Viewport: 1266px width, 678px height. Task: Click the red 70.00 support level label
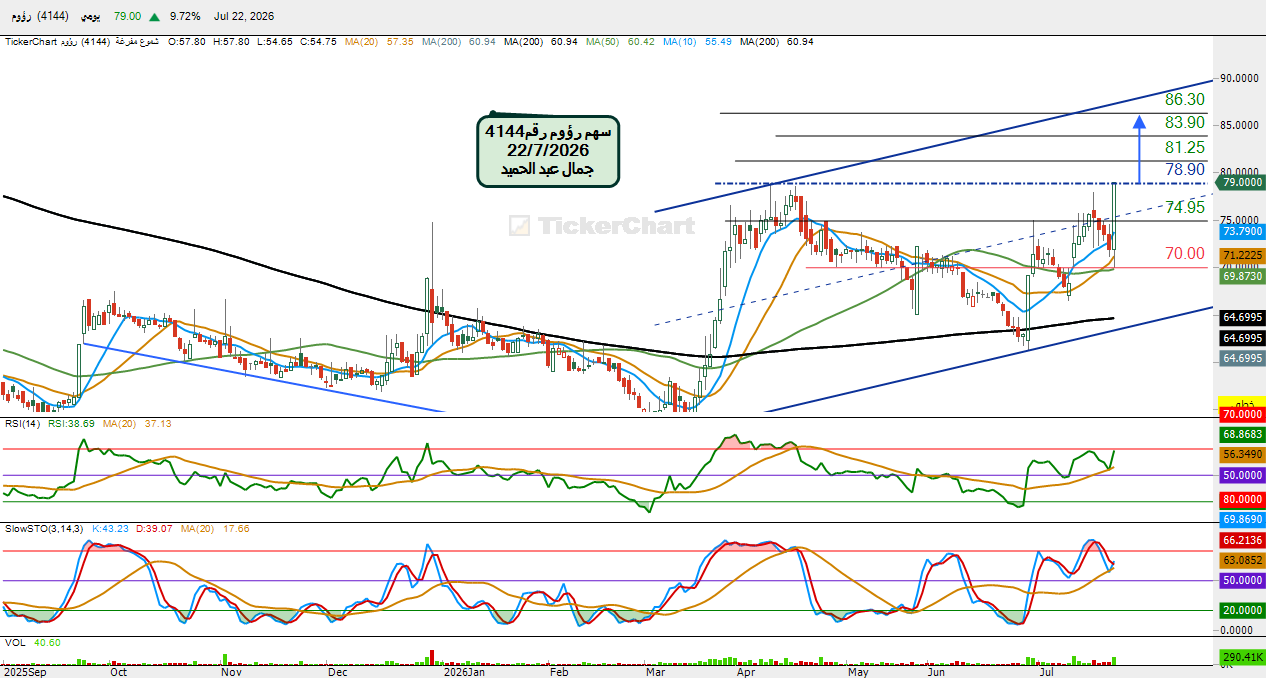tap(1185, 254)
